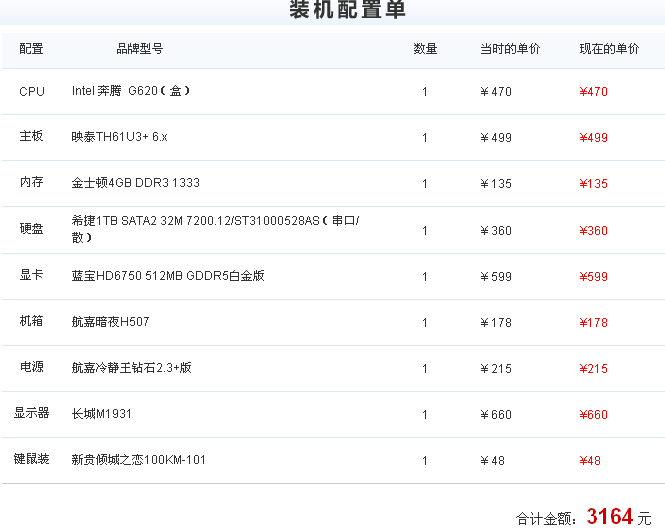This screenshot has width=665, height=528.
Task: Click quantity 1 in the 硬盘 row
Action: (425, 231)
